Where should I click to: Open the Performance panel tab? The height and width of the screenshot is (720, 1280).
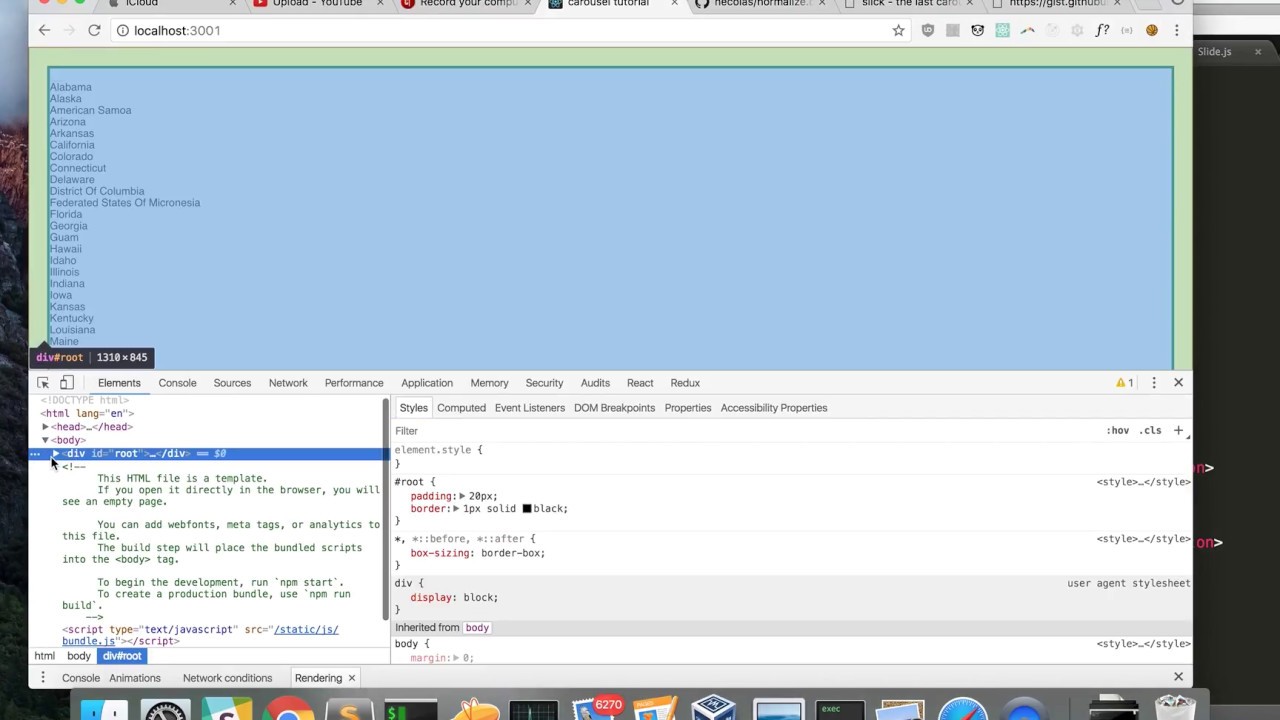coord(354,383)
